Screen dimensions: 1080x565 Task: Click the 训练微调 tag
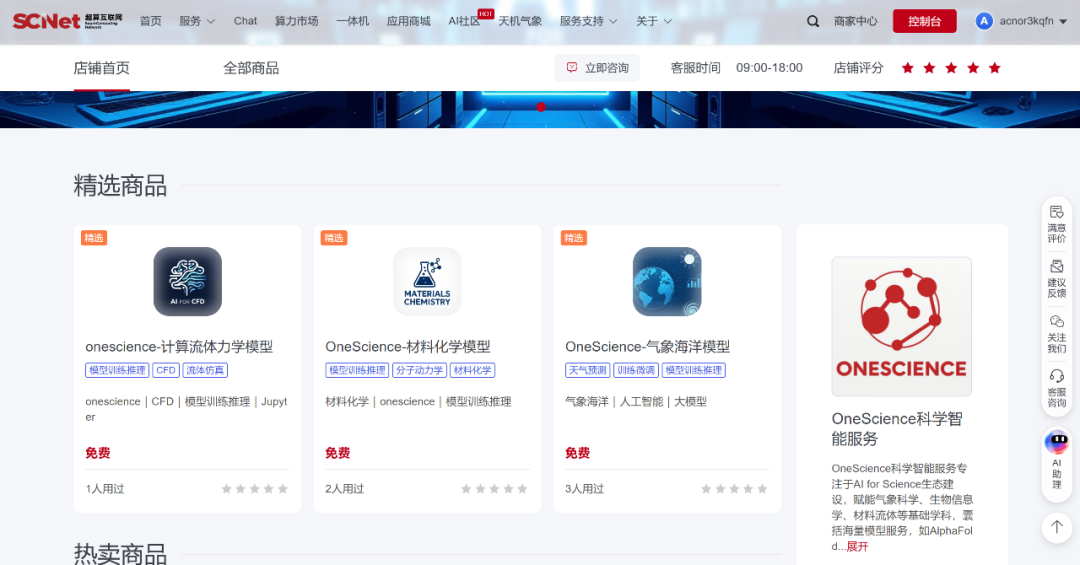(x=636, y=370)
